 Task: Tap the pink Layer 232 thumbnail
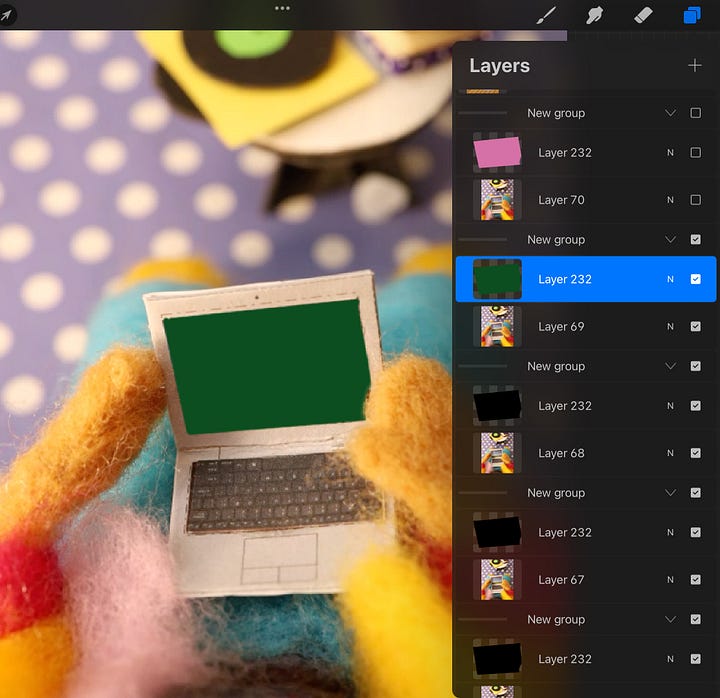pos(497,152)
